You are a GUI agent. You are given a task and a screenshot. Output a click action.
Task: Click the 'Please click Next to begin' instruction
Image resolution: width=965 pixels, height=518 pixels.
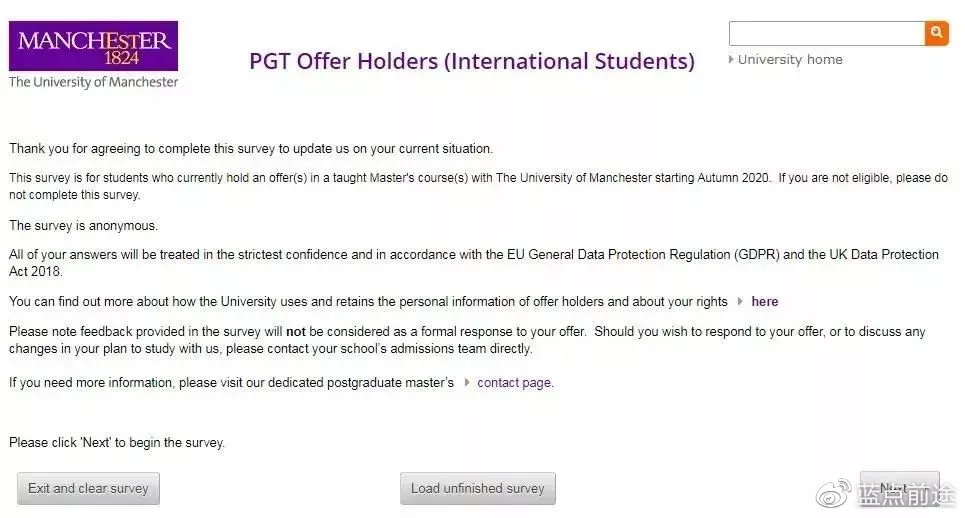coord(117,443)
